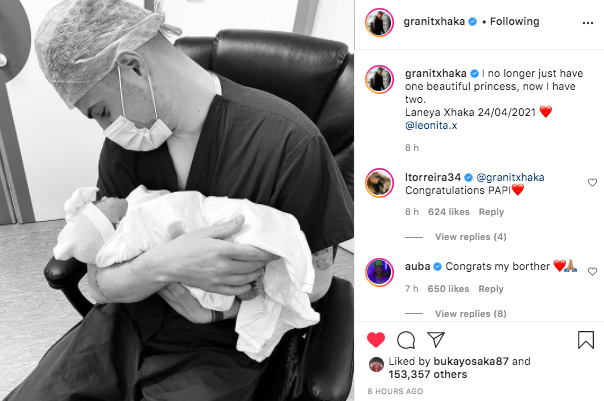Like ltorreira34's comment heart
This screenshot has height=401, width=604.
tap(592, 182)
